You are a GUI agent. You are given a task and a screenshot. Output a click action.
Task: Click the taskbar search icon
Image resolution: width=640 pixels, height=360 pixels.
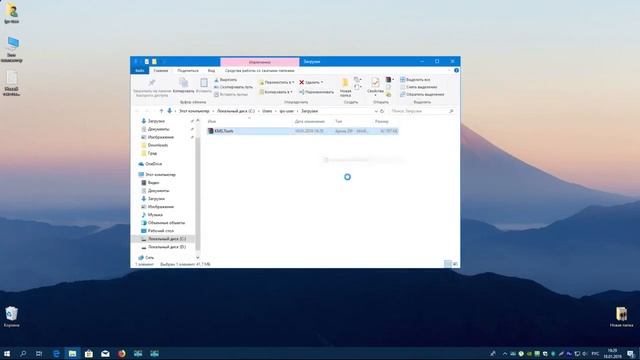pos(23,353)
